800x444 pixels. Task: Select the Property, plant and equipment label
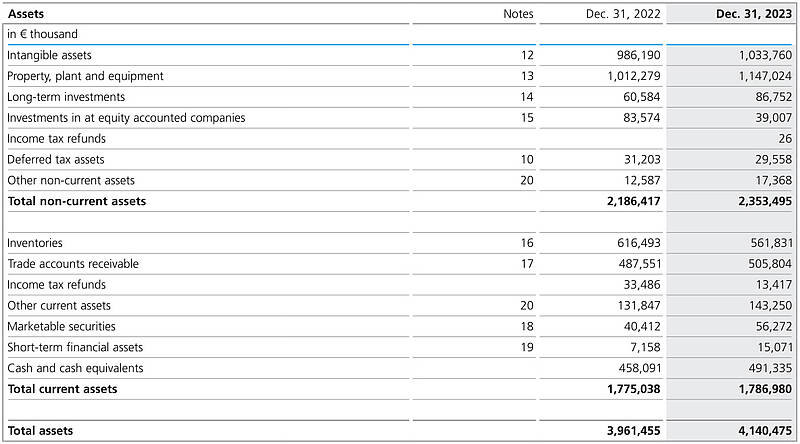point(85,76)
